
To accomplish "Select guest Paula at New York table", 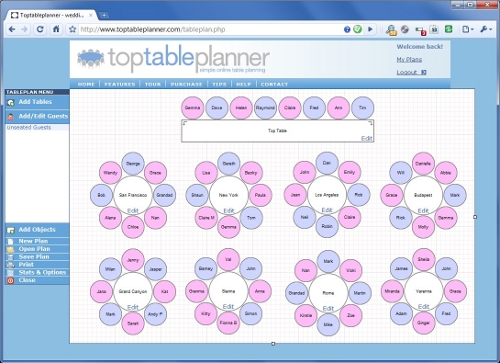I will pos(260,195).
